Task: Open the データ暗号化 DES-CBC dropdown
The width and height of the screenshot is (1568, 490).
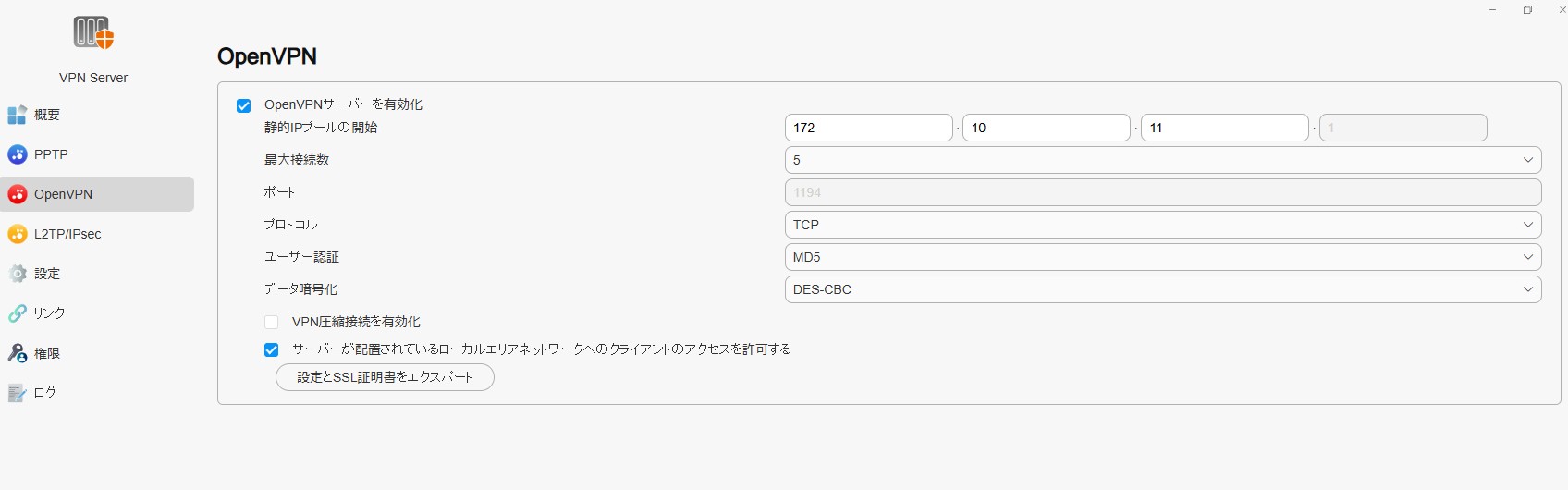Action: (1162, 289)
